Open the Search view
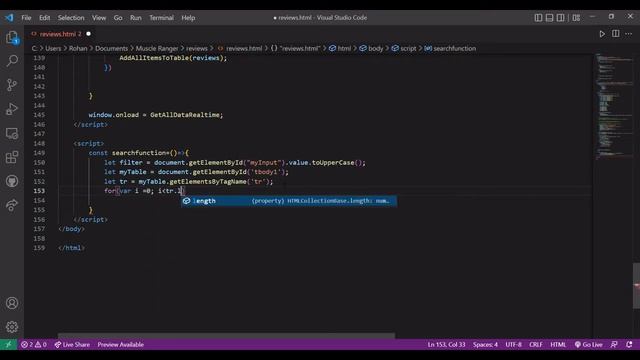The image size is (640, 360). tap(12, 61)
